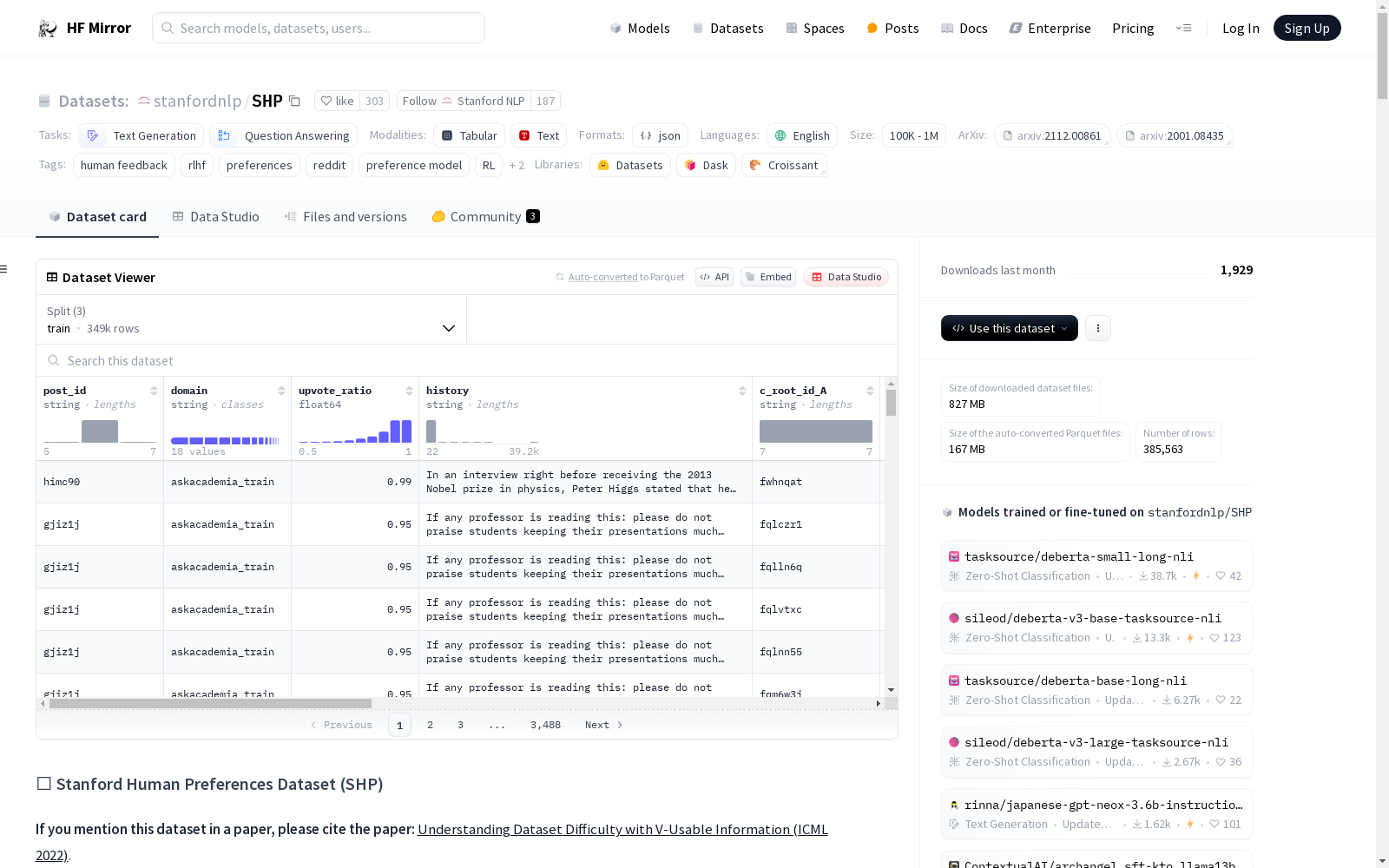Sort by the history column sort icon

coord(742,391)
